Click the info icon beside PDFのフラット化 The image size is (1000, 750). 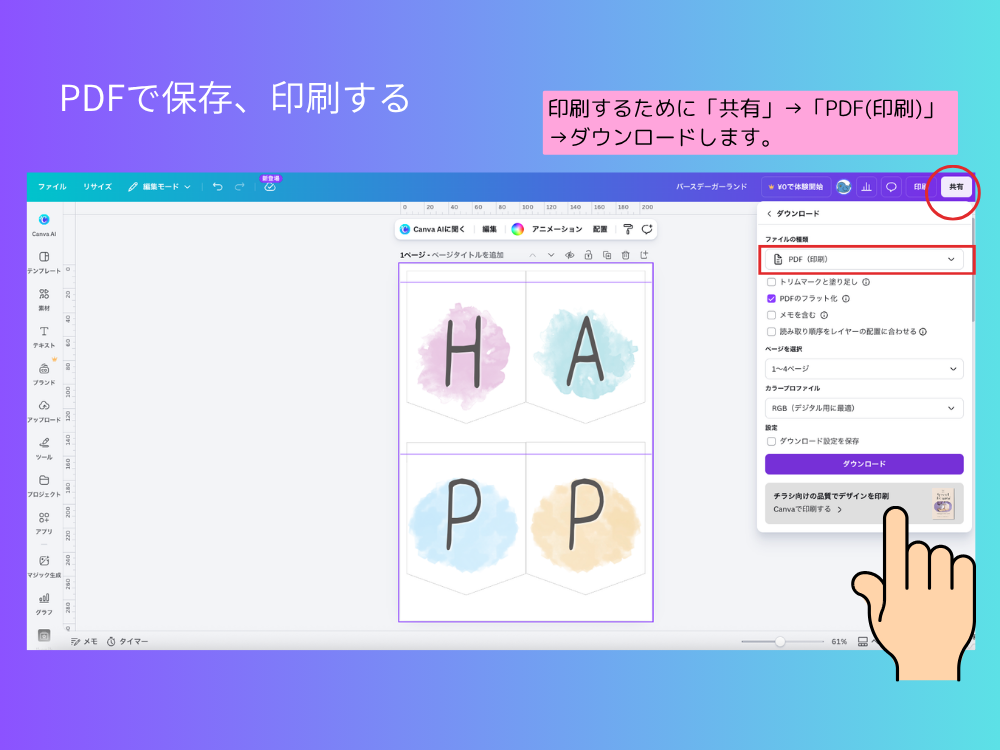(x=846, y=298)
